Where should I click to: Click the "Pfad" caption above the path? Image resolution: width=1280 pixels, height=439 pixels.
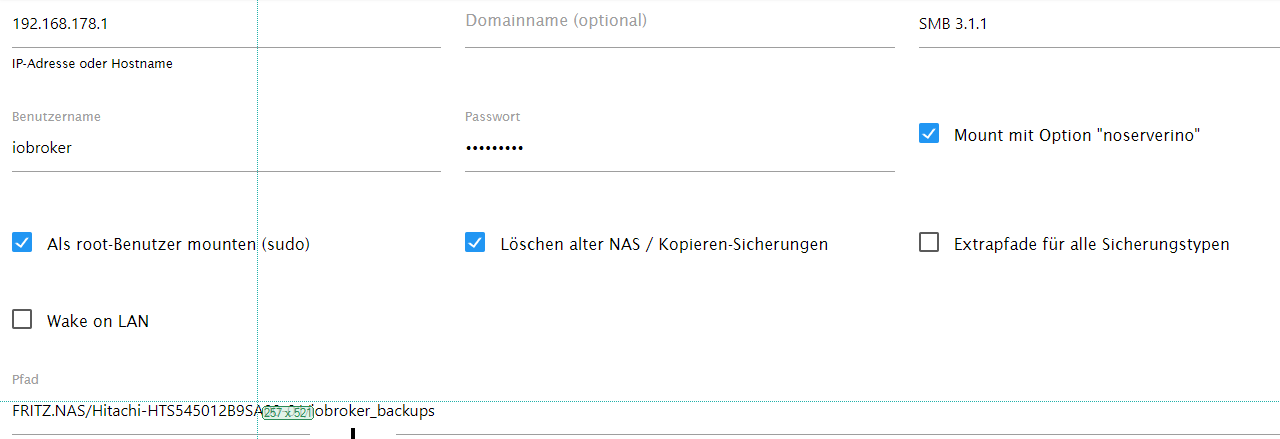pos(25,380)
